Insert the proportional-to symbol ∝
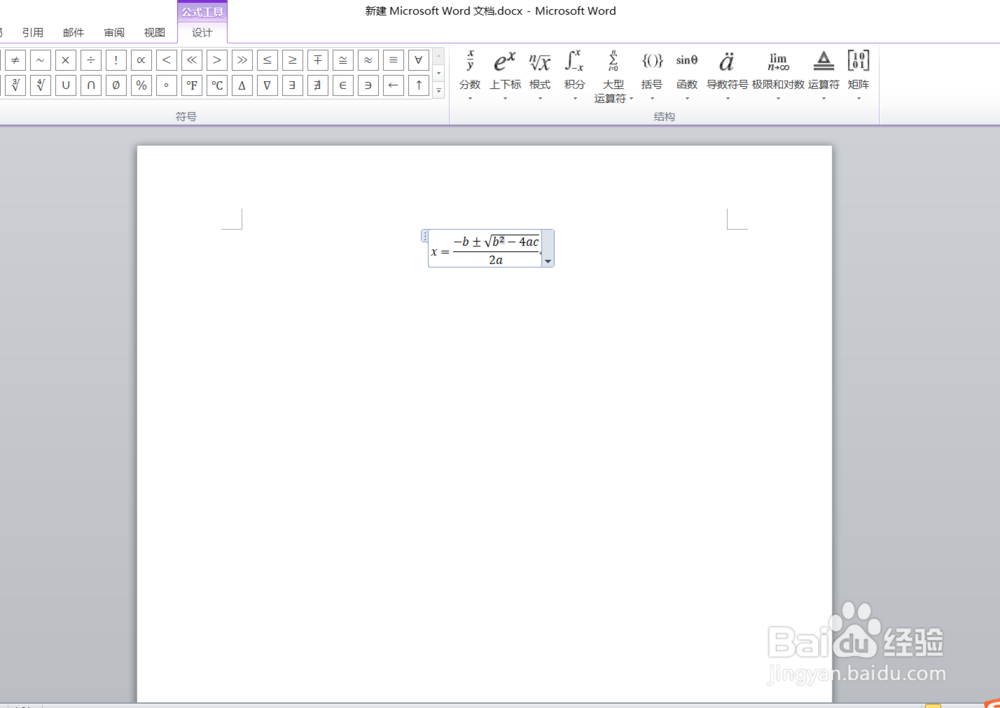The width and height of the screenshot is (1000, 708). coord(141,61)
